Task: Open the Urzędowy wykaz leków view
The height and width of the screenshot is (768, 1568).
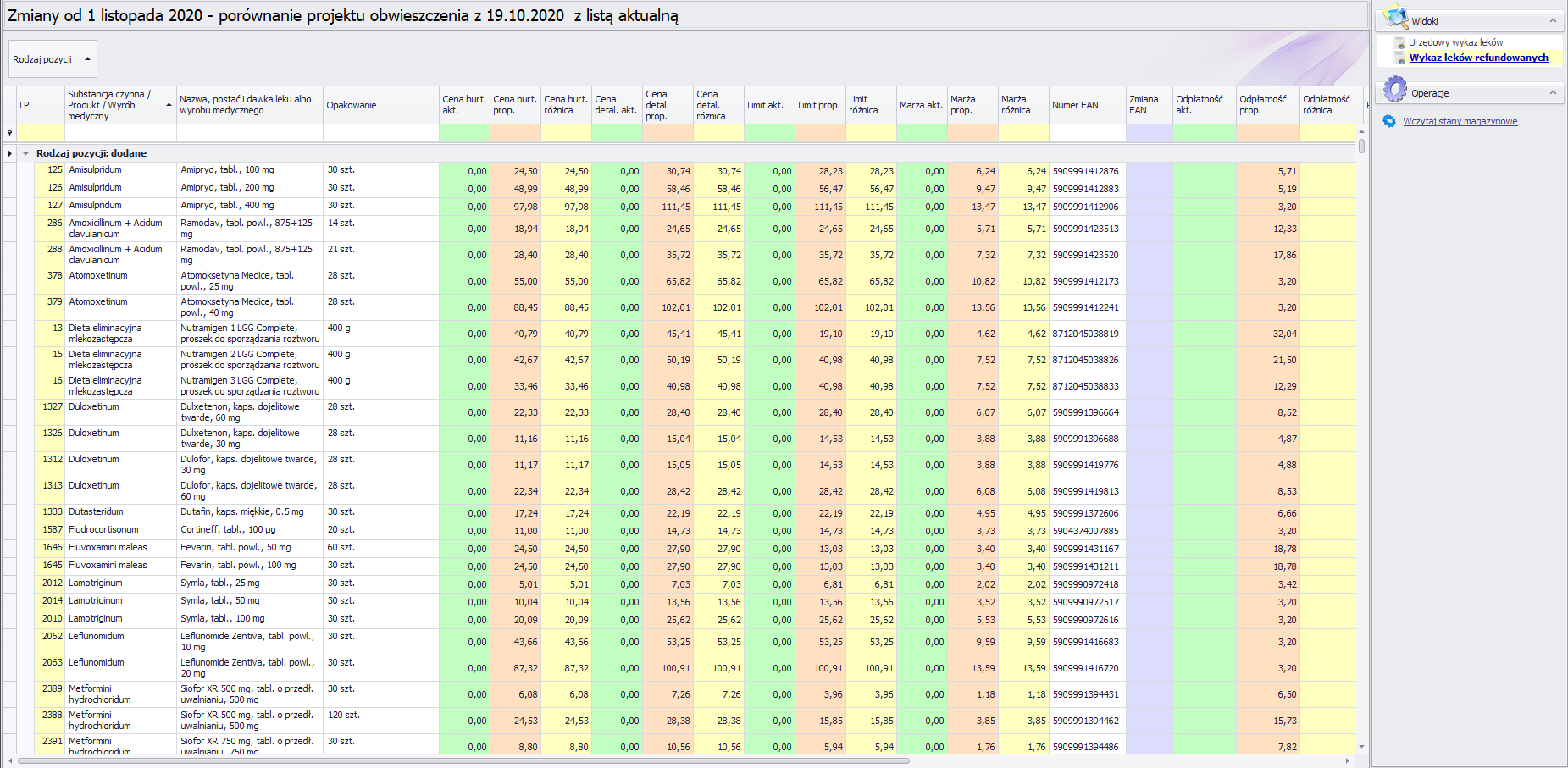Action: 1455,42
